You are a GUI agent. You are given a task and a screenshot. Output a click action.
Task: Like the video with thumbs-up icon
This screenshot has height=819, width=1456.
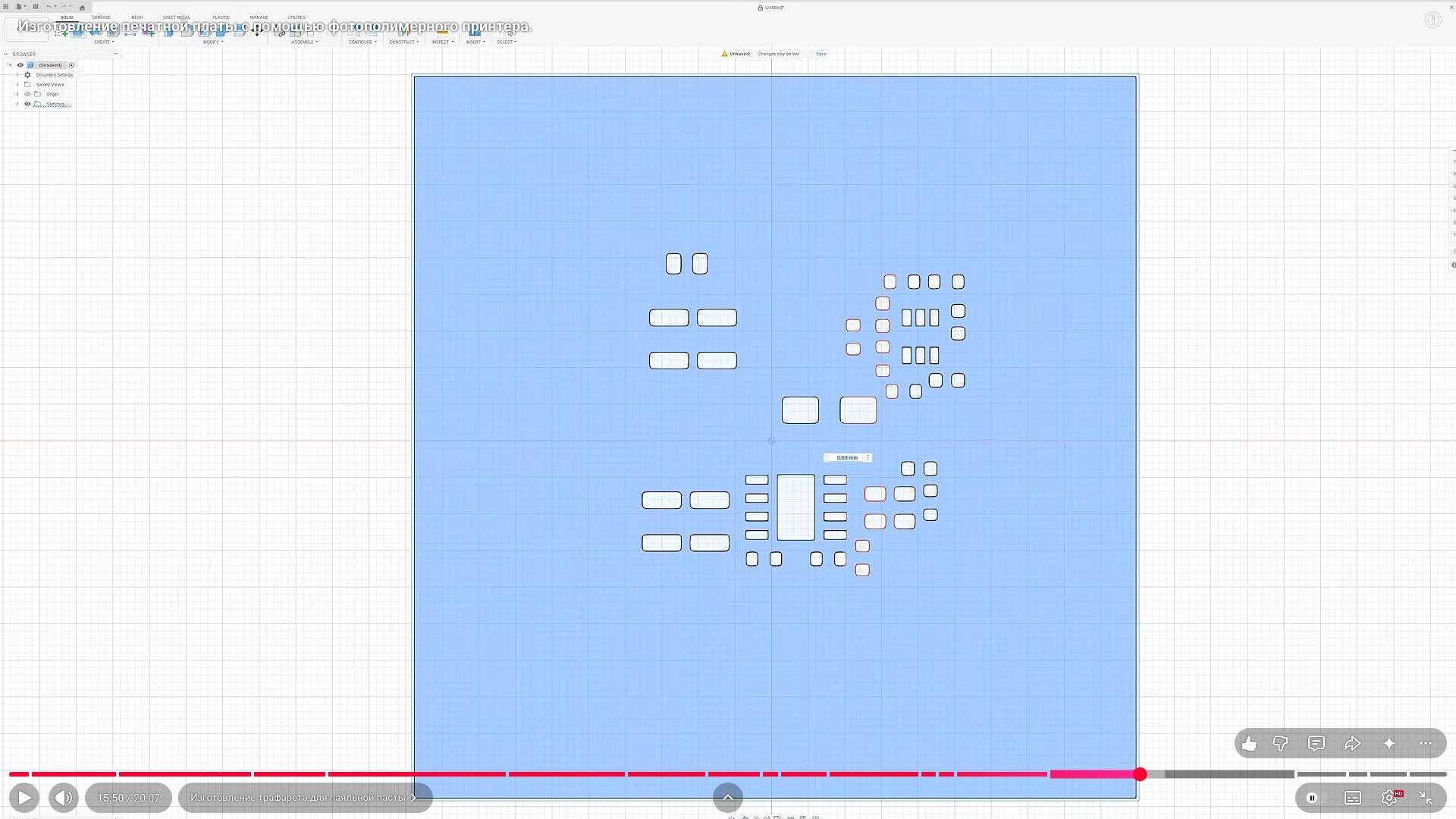tap(1249, 744)
